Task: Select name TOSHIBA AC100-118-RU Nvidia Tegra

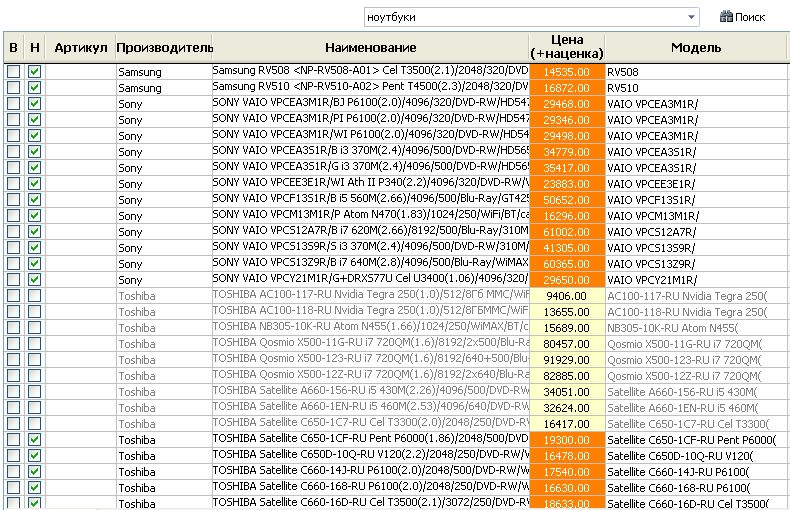Action: pos(370,311)
